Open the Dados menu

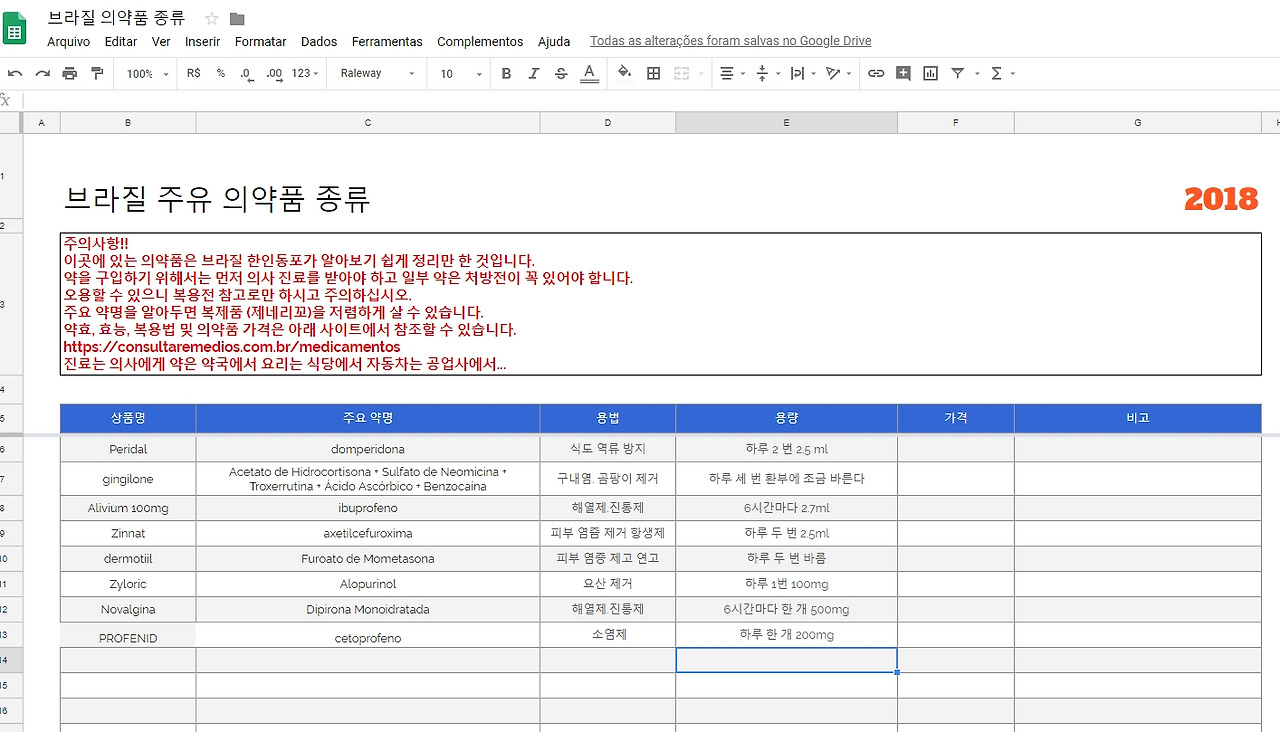point(319,41)
